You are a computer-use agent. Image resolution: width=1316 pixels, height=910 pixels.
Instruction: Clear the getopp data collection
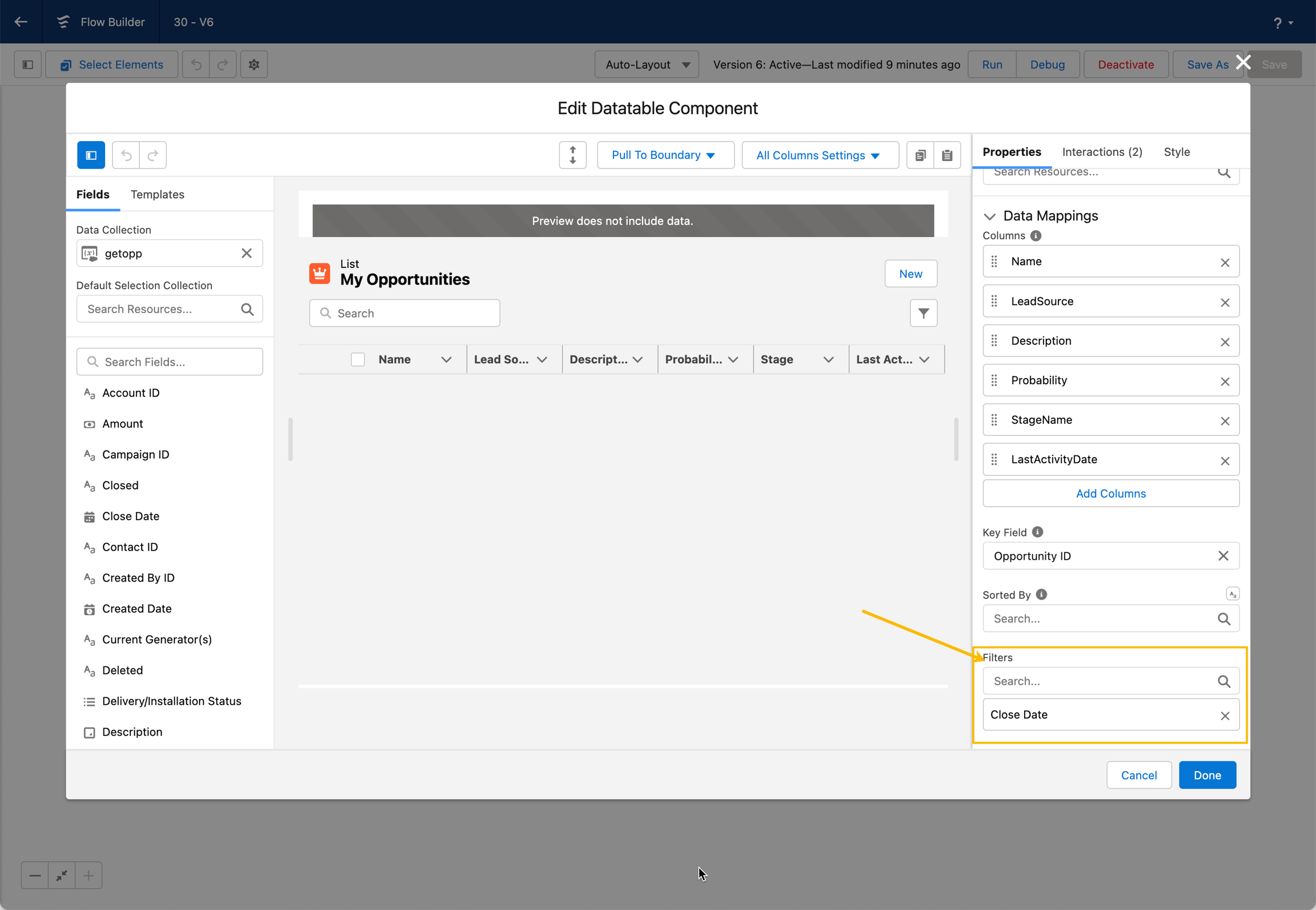(246, 253)
